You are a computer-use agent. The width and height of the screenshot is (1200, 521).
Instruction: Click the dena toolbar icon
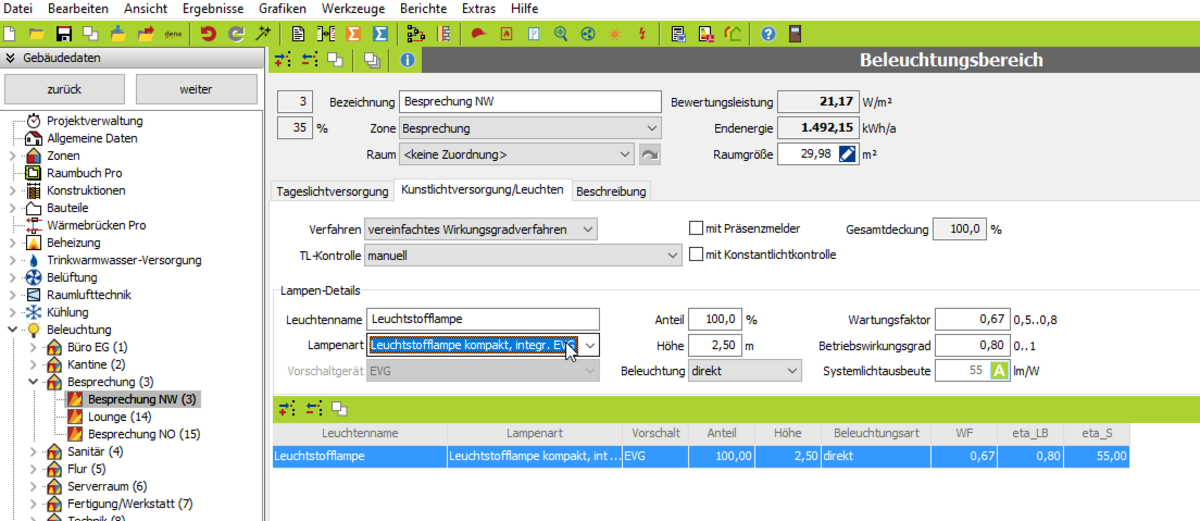[x=172, y=33]
